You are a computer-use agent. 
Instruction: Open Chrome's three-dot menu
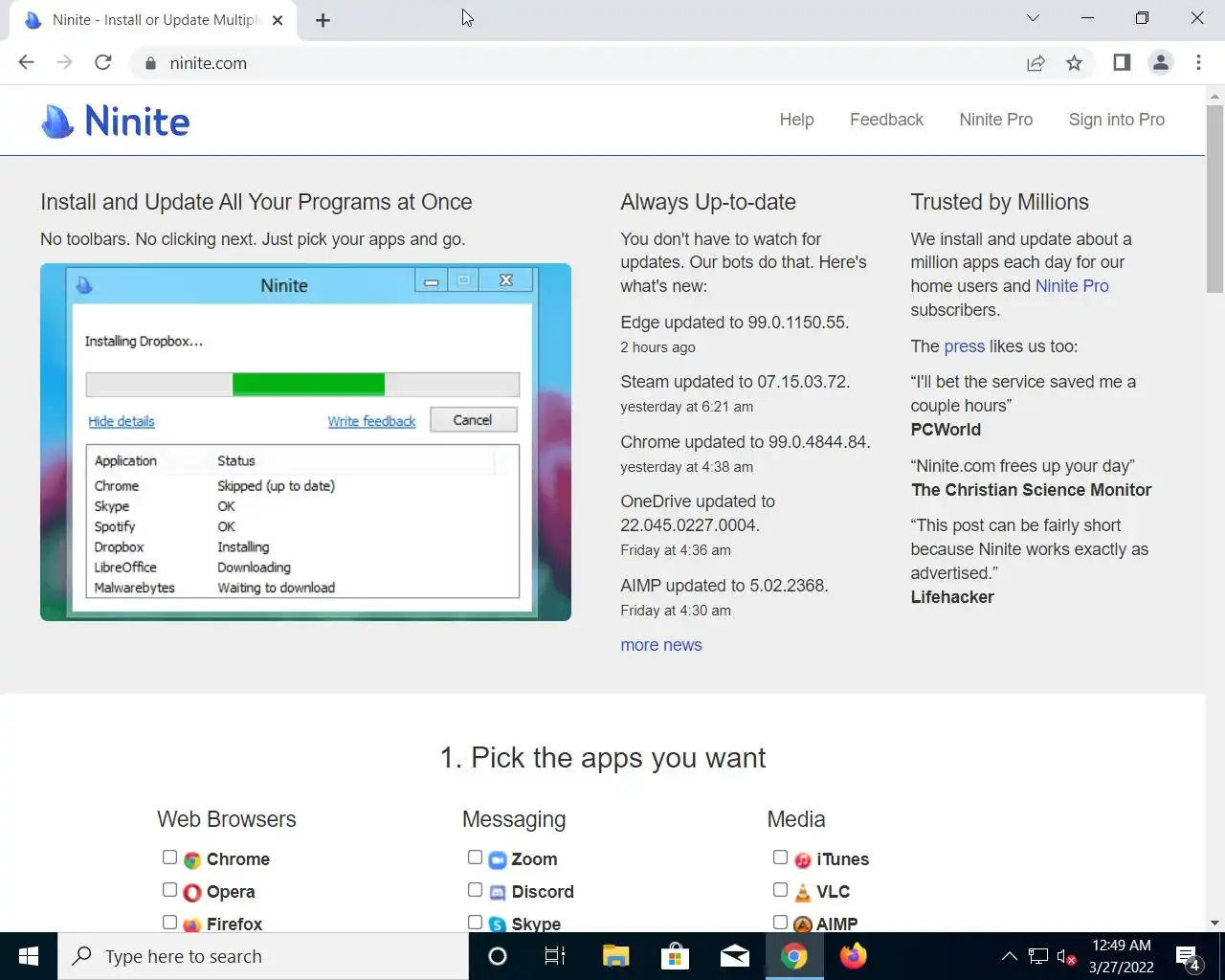[x=1198, y=62]
